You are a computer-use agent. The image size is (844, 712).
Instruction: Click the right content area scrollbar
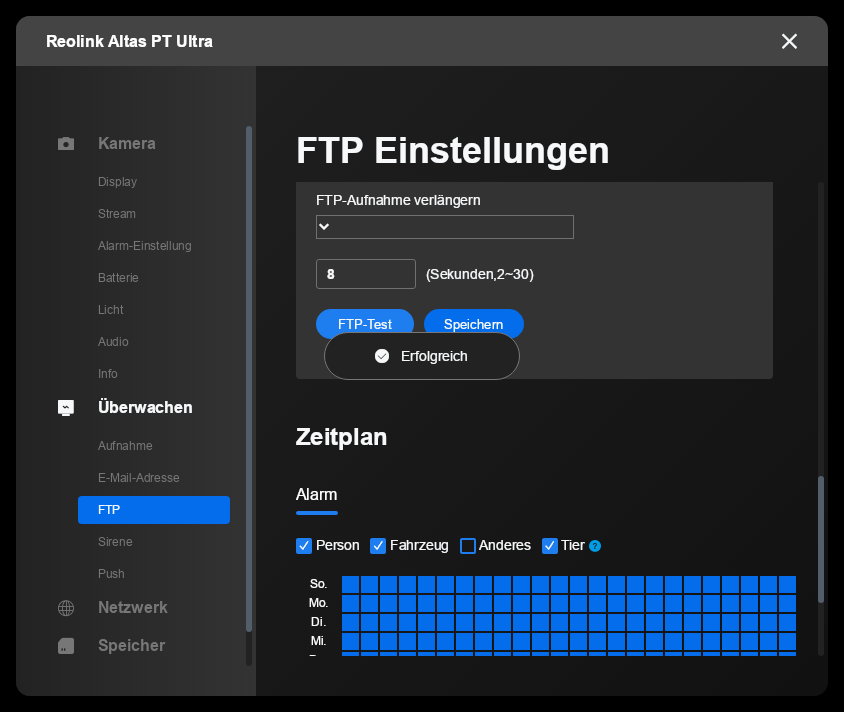click(x=821, y=538)
